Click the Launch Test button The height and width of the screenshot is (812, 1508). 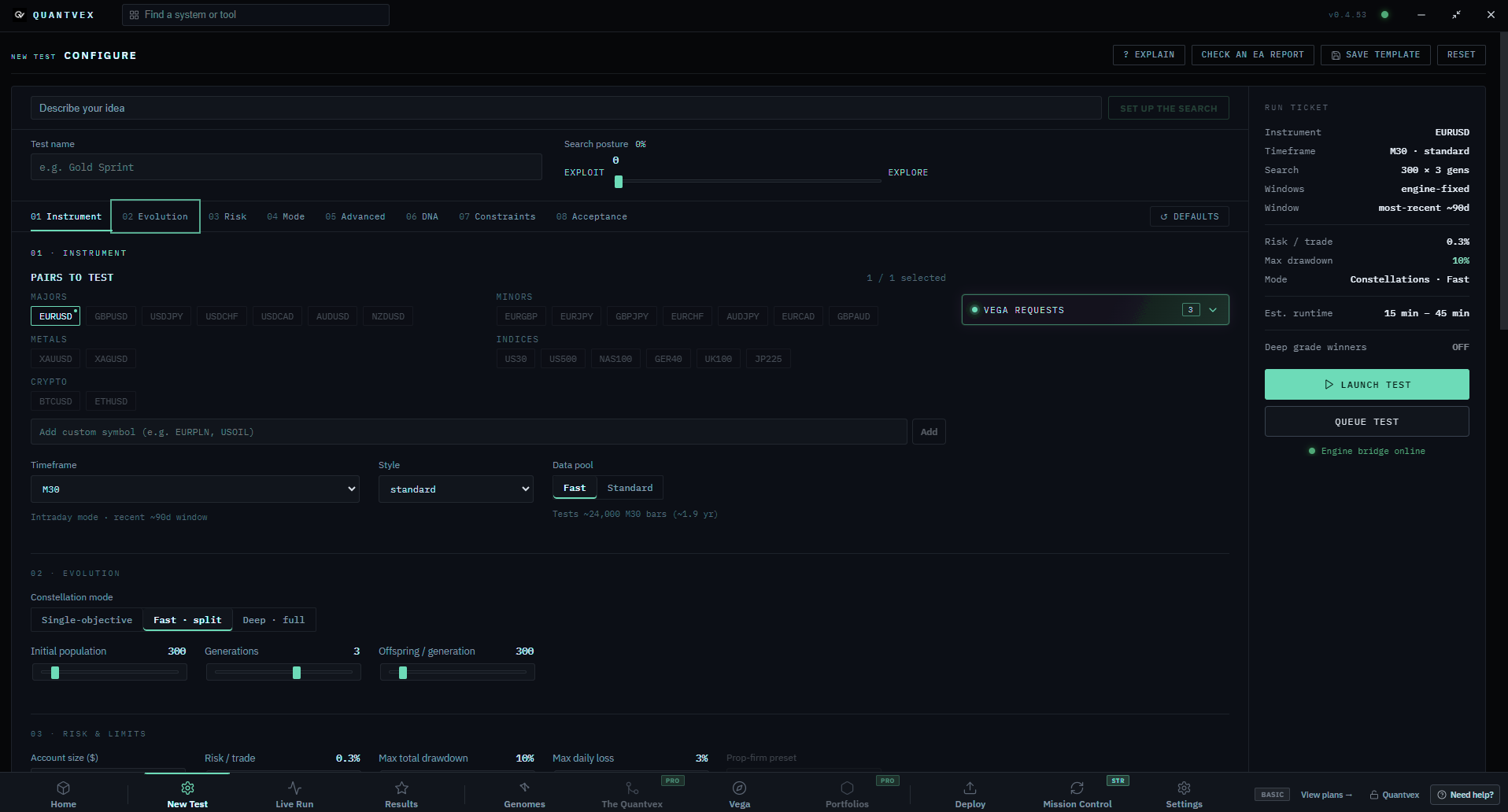[1367, 385]
